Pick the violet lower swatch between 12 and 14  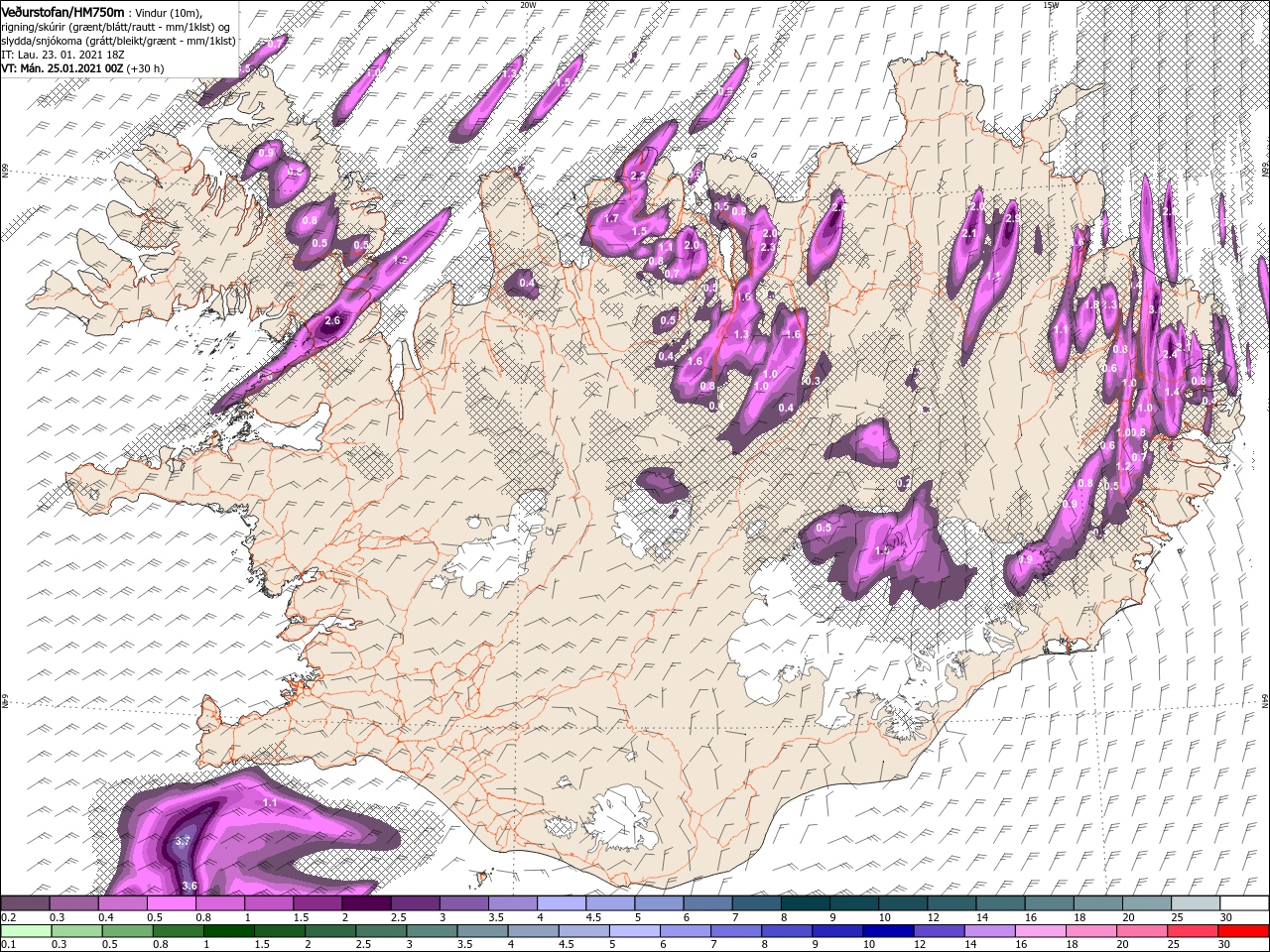coord(938,931)
